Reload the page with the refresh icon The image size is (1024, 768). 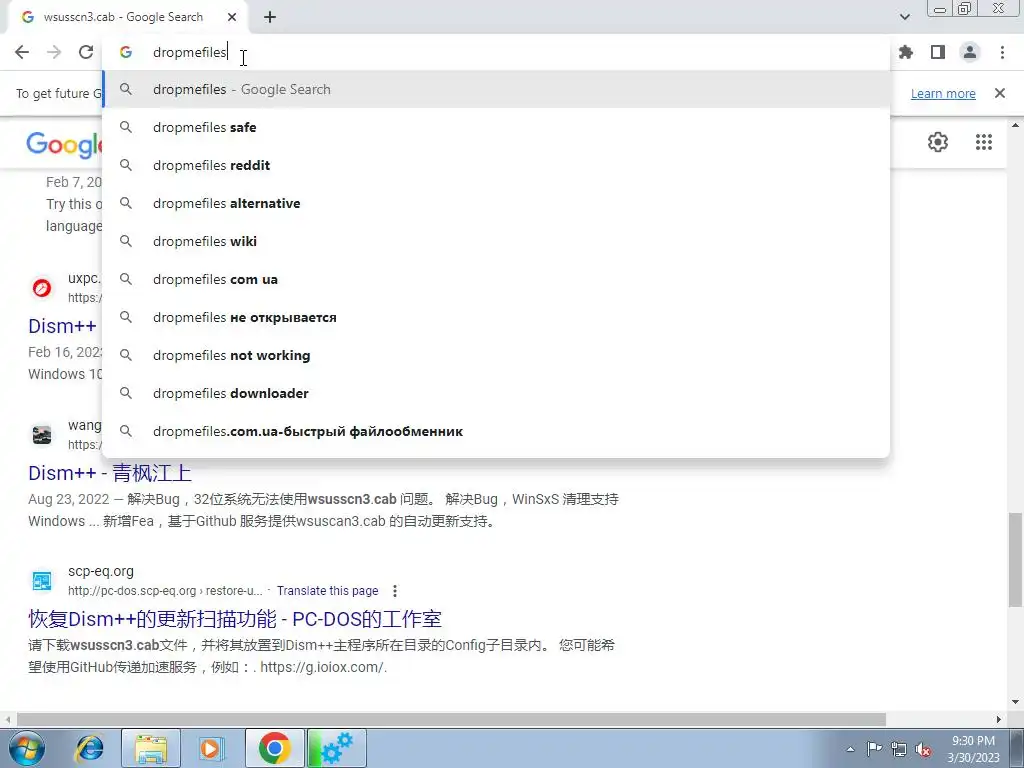pyautogui.click(x=86, y=52)
